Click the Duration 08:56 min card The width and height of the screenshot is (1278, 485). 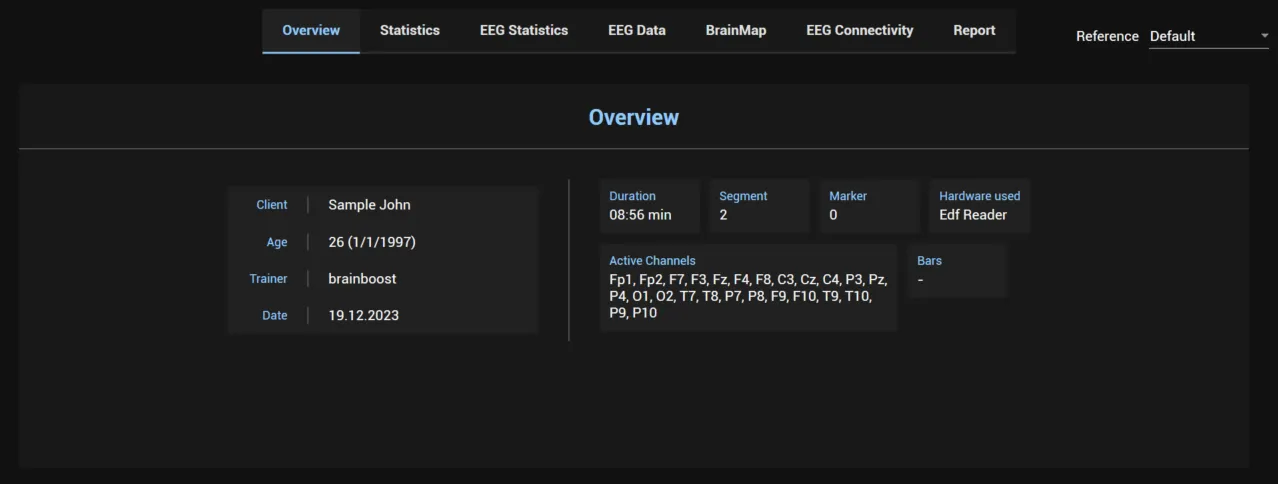coord(650,206)
